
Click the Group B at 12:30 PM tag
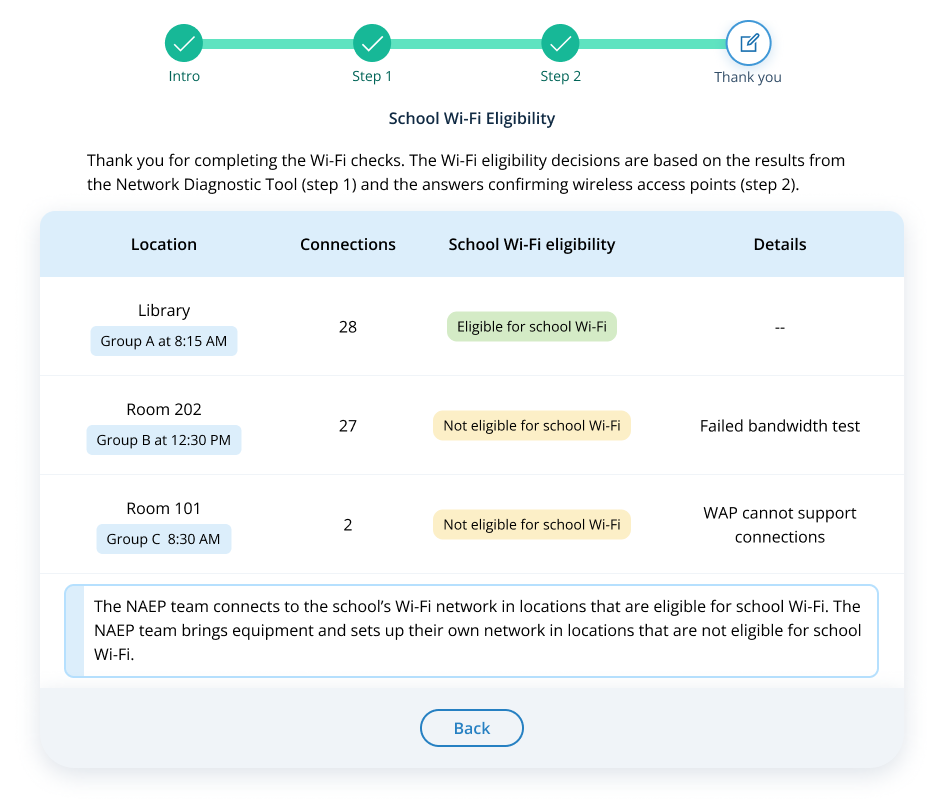click(x=164, y=440)
